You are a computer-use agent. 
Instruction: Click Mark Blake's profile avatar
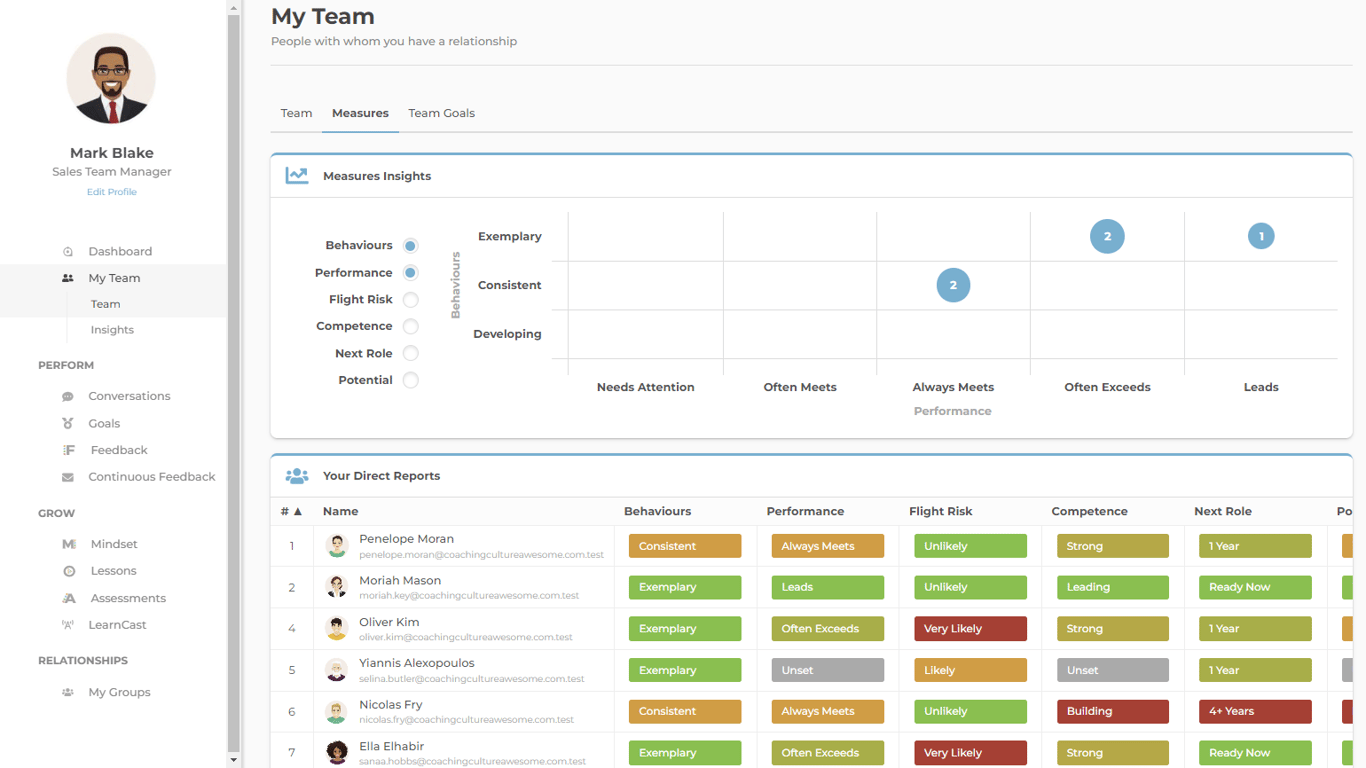coord(111,79)
